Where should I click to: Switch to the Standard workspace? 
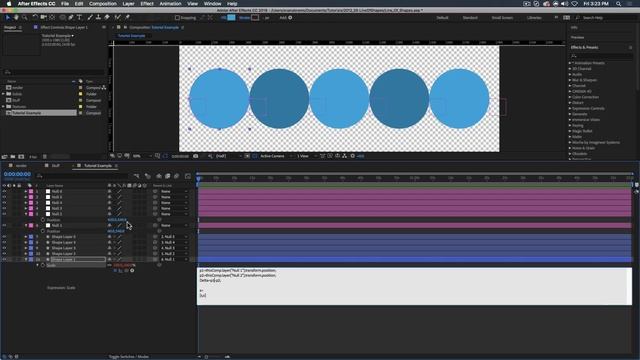[x=470, y=18]
